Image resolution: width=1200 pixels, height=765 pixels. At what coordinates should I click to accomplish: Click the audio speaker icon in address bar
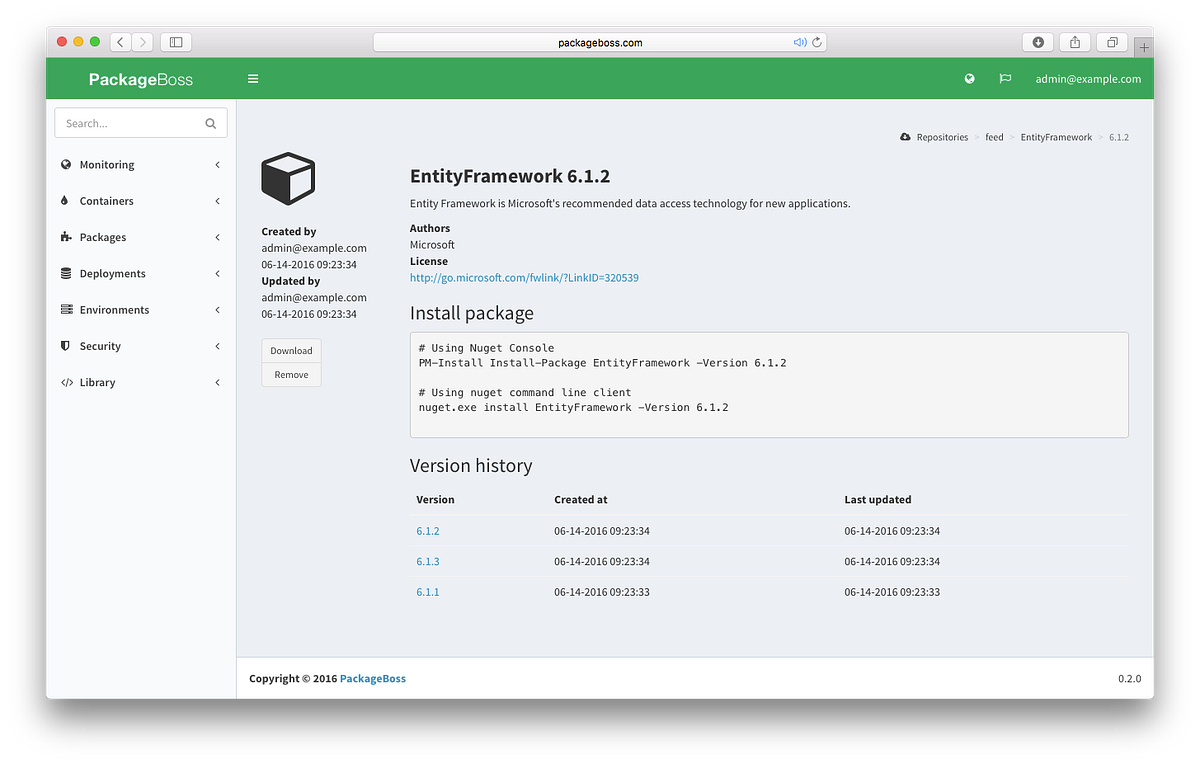coord(800,42)
